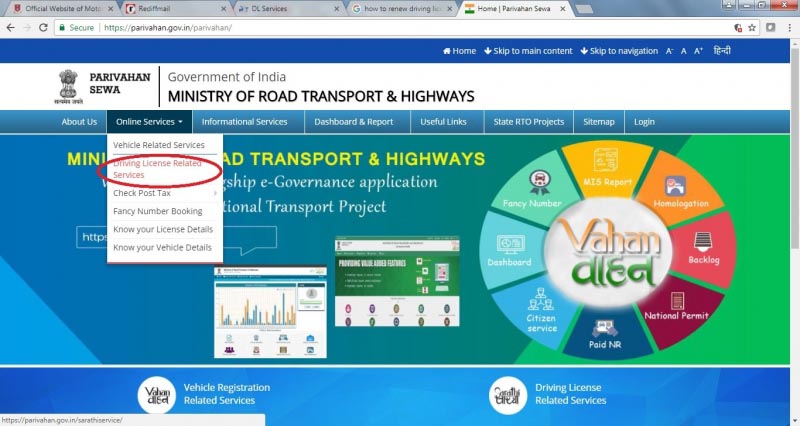Click the Homologation wheel segment
800x426 pixels.
pyautogui.click(x=680, y=190)
